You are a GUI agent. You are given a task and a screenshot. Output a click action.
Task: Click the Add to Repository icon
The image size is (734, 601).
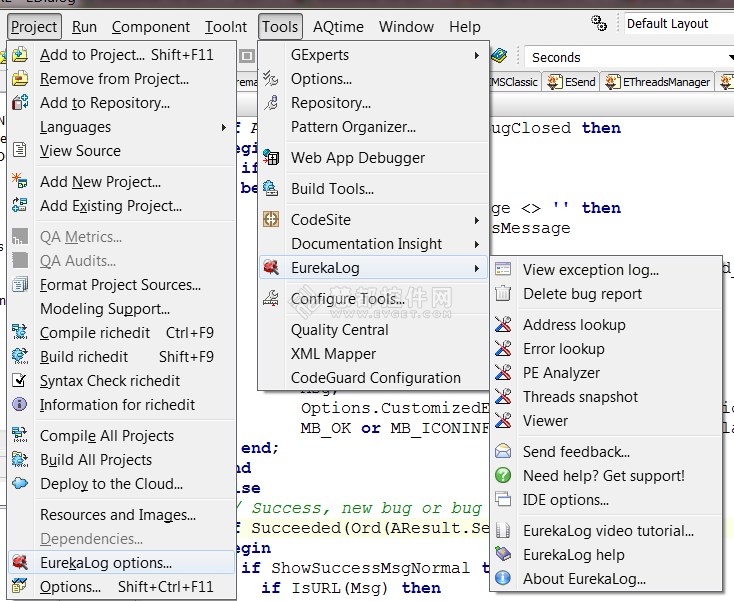pos(20,103)
